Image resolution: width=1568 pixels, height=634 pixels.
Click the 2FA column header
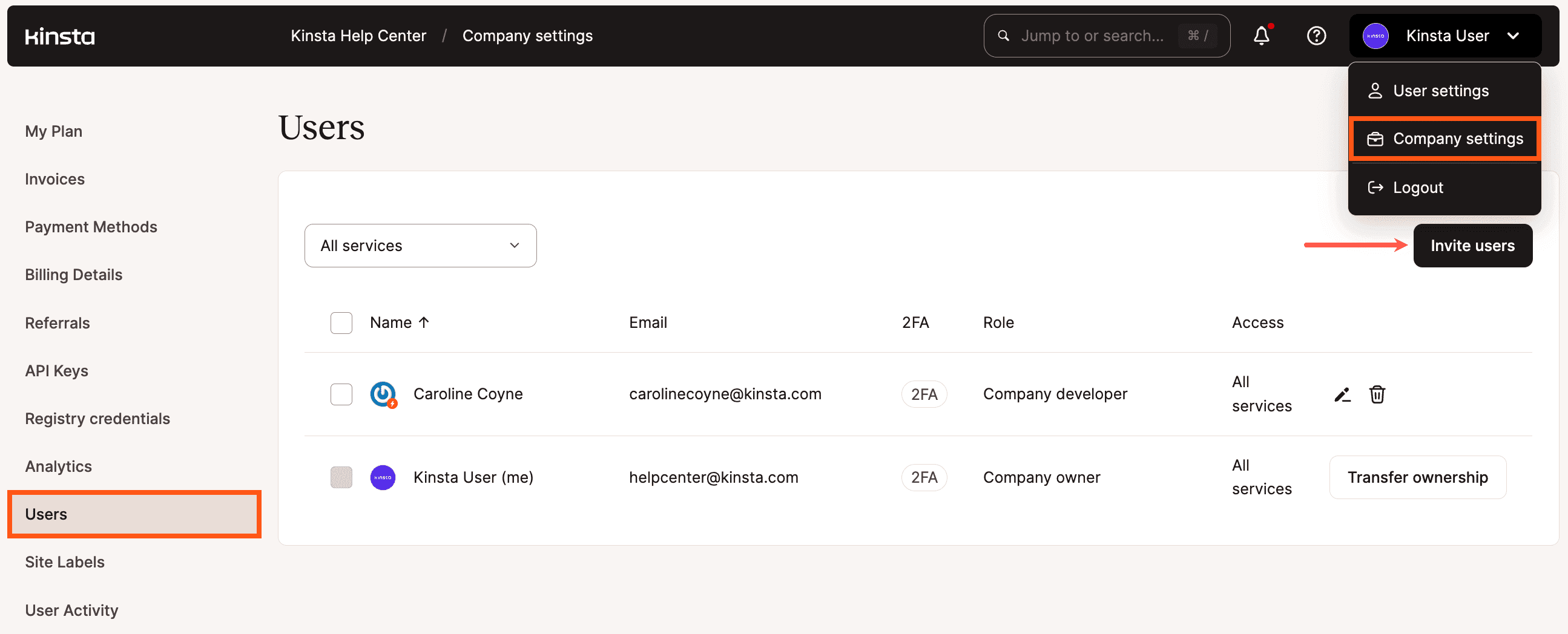(915, 322)
